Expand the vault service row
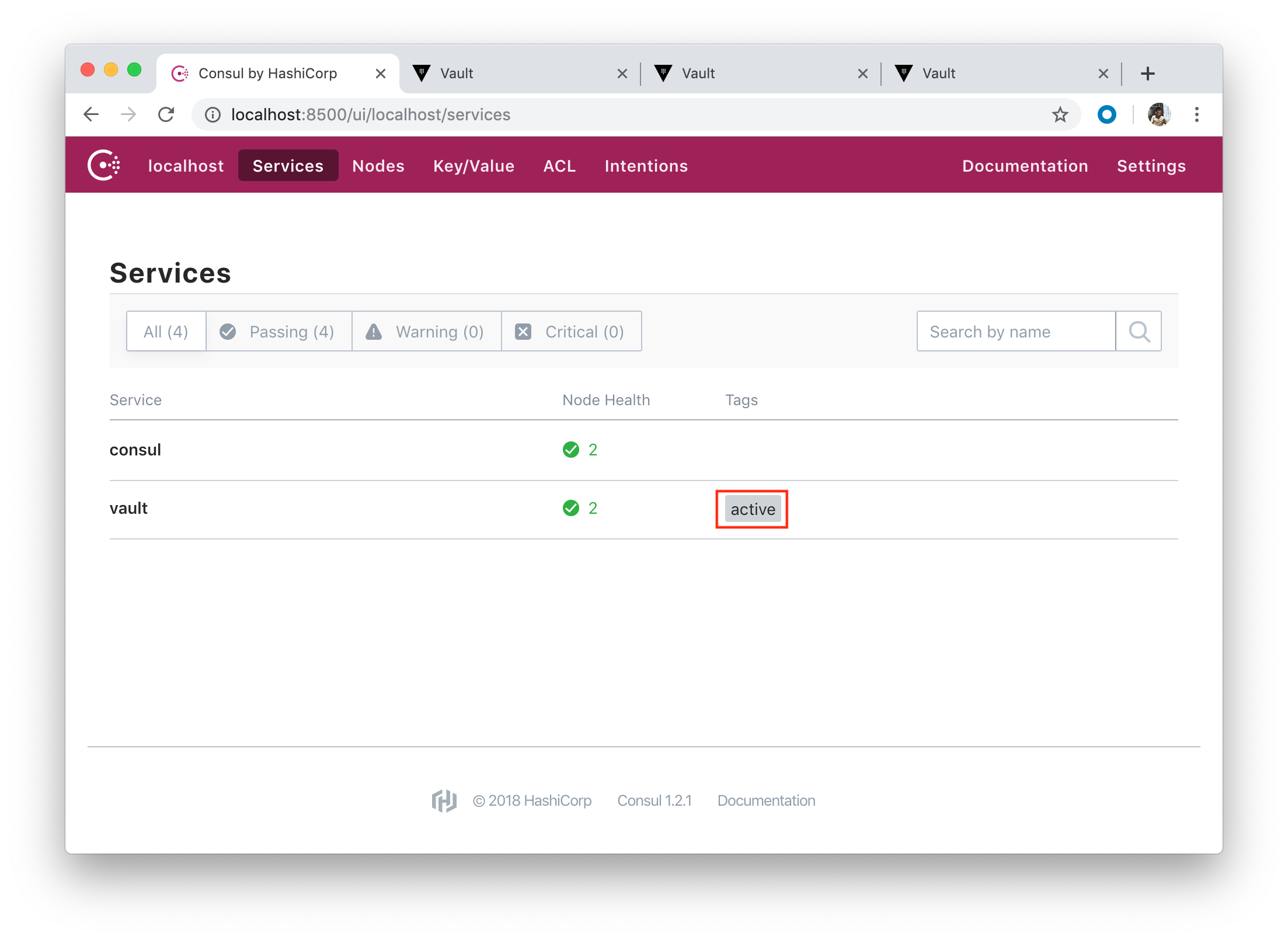Image resolution: width=1288 pixels, height=940 pixels. tap(131, 508)
